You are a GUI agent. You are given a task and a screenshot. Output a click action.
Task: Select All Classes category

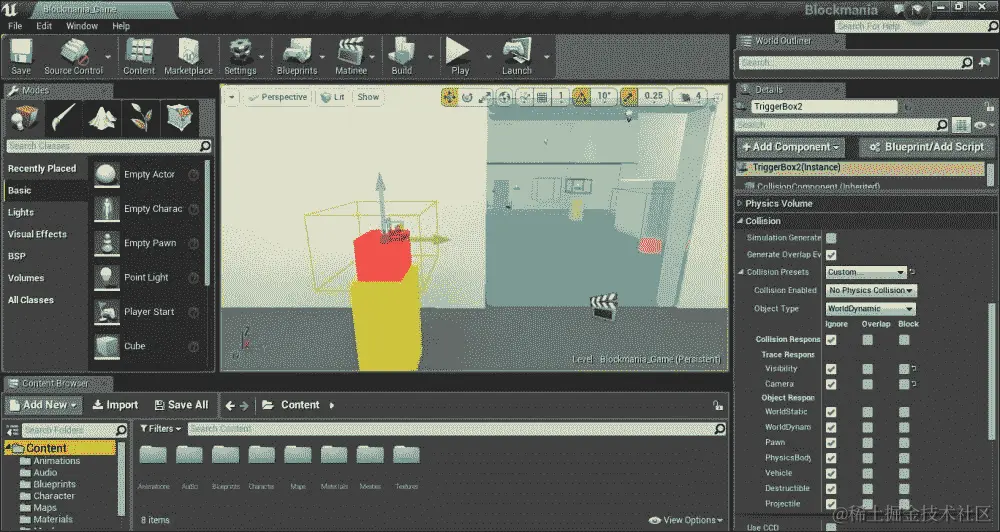click(31, 300)
